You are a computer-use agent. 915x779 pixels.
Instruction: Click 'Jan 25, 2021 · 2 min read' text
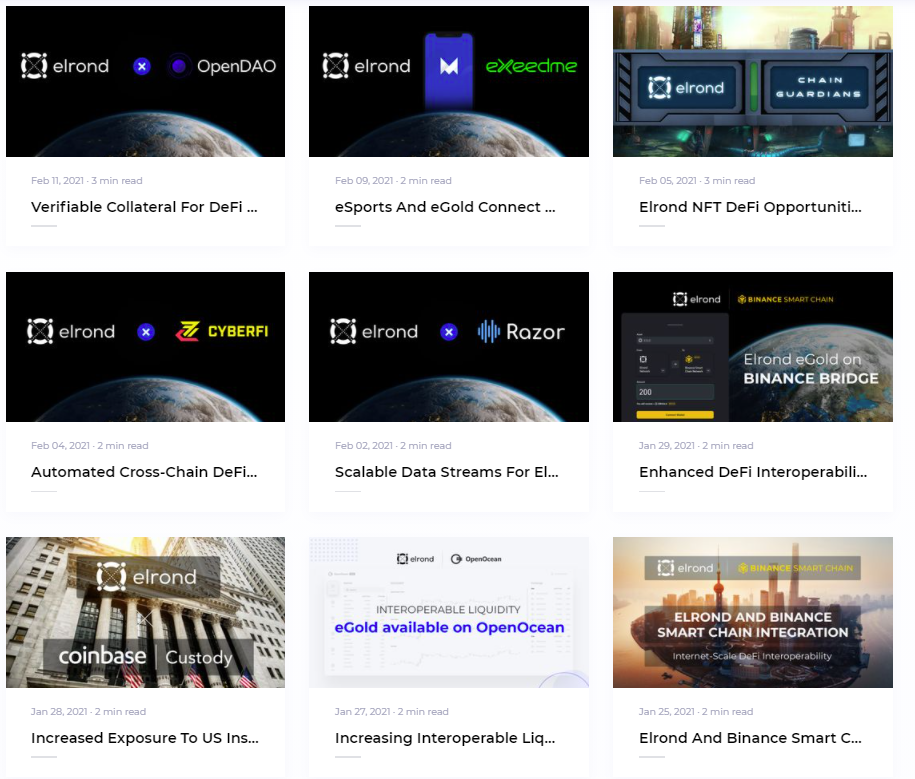(696, 712)
